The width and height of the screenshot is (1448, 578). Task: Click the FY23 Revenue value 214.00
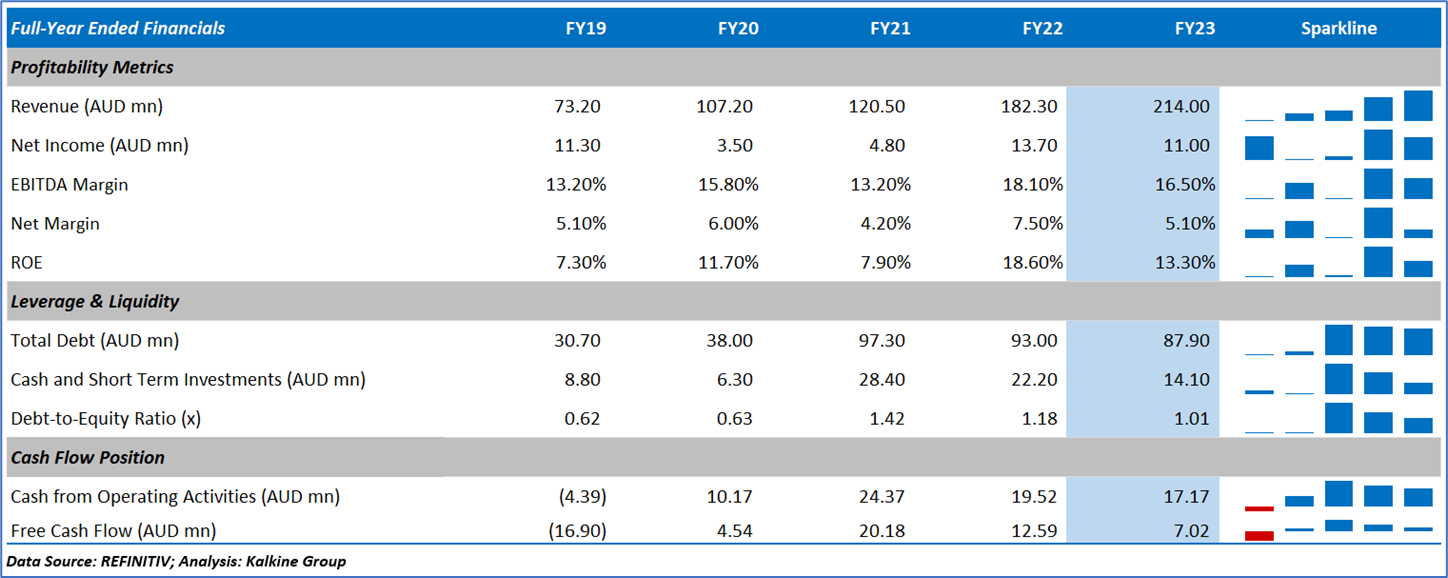[x=1180, y=106]
